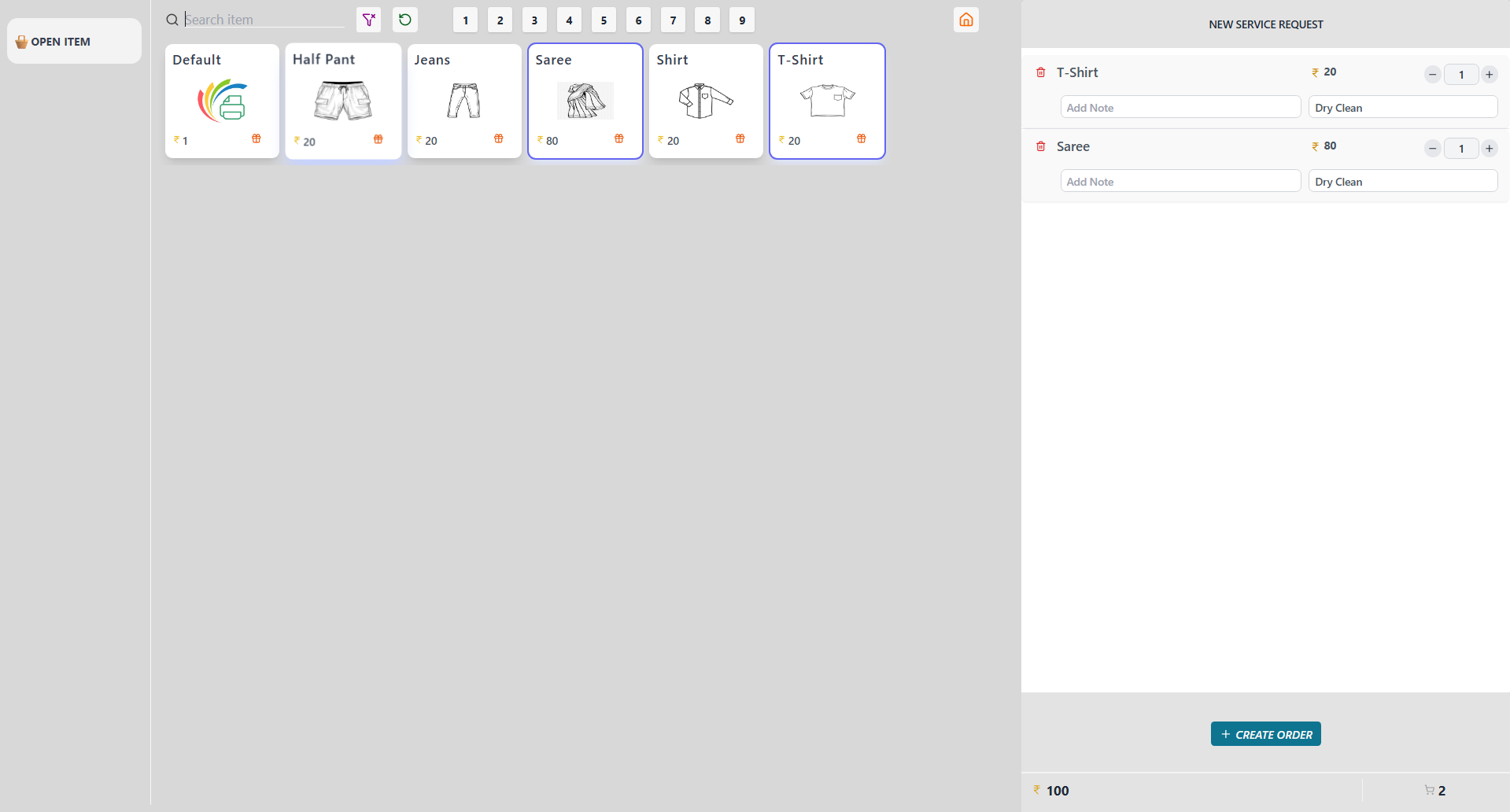Click gift icon on Shirt card
The image size is (1510, 812).
click(740, 139)
